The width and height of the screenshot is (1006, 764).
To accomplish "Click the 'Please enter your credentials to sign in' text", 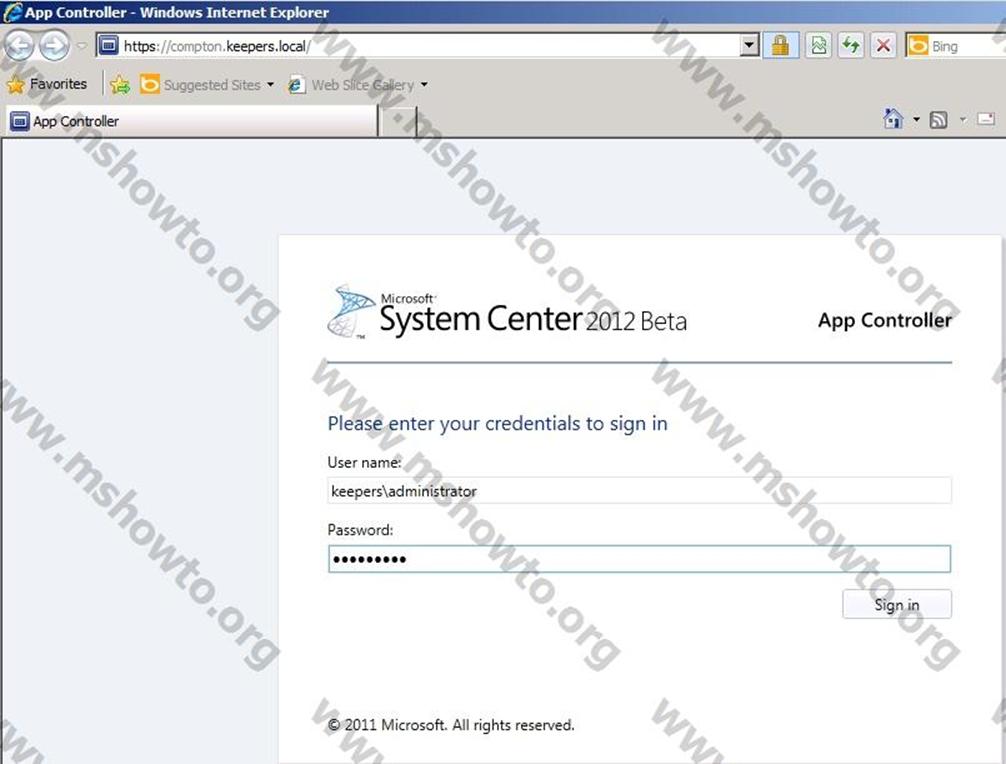I will [x=497, y=423].
